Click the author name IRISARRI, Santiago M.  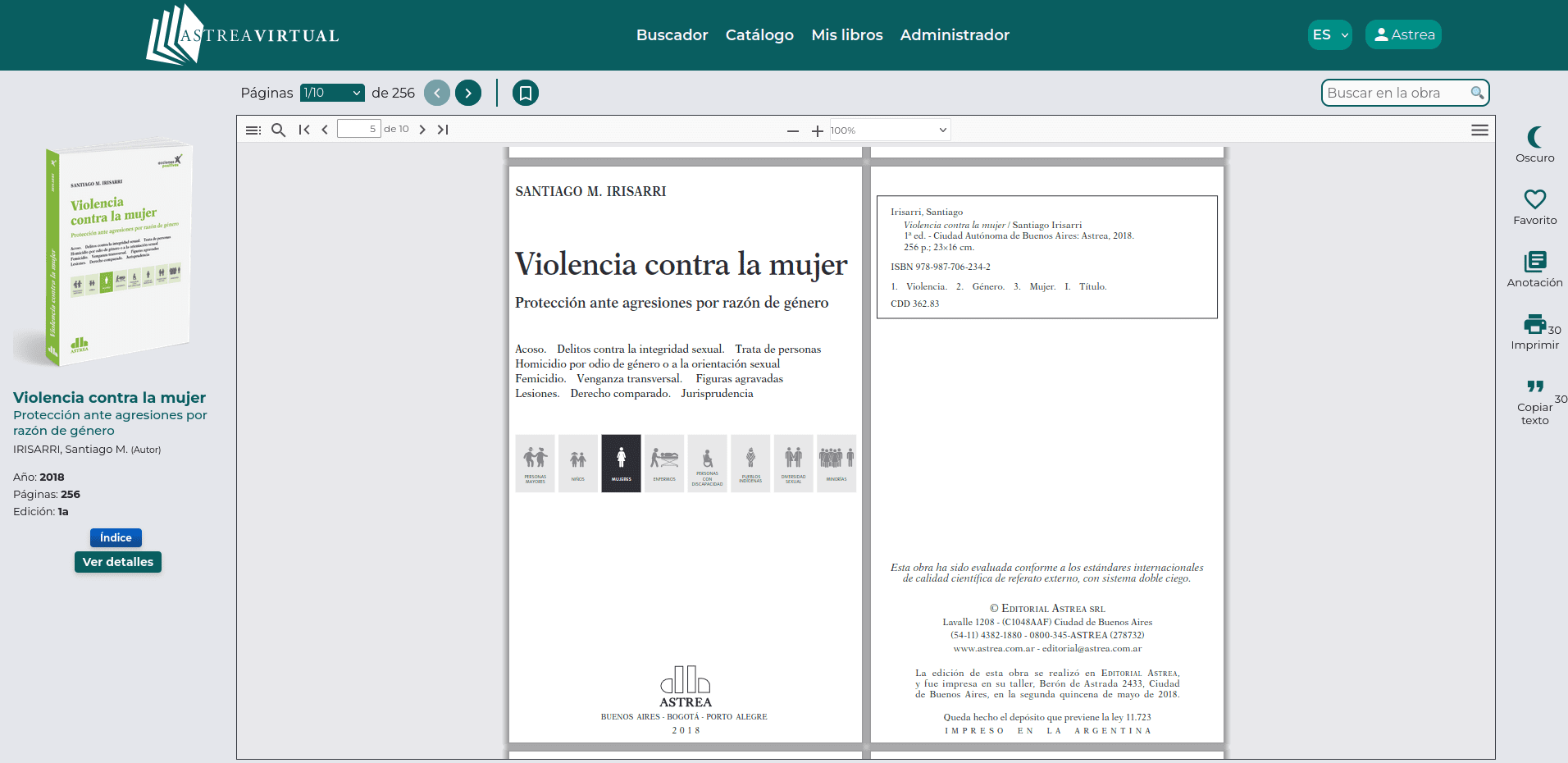(x=71, y=449)
